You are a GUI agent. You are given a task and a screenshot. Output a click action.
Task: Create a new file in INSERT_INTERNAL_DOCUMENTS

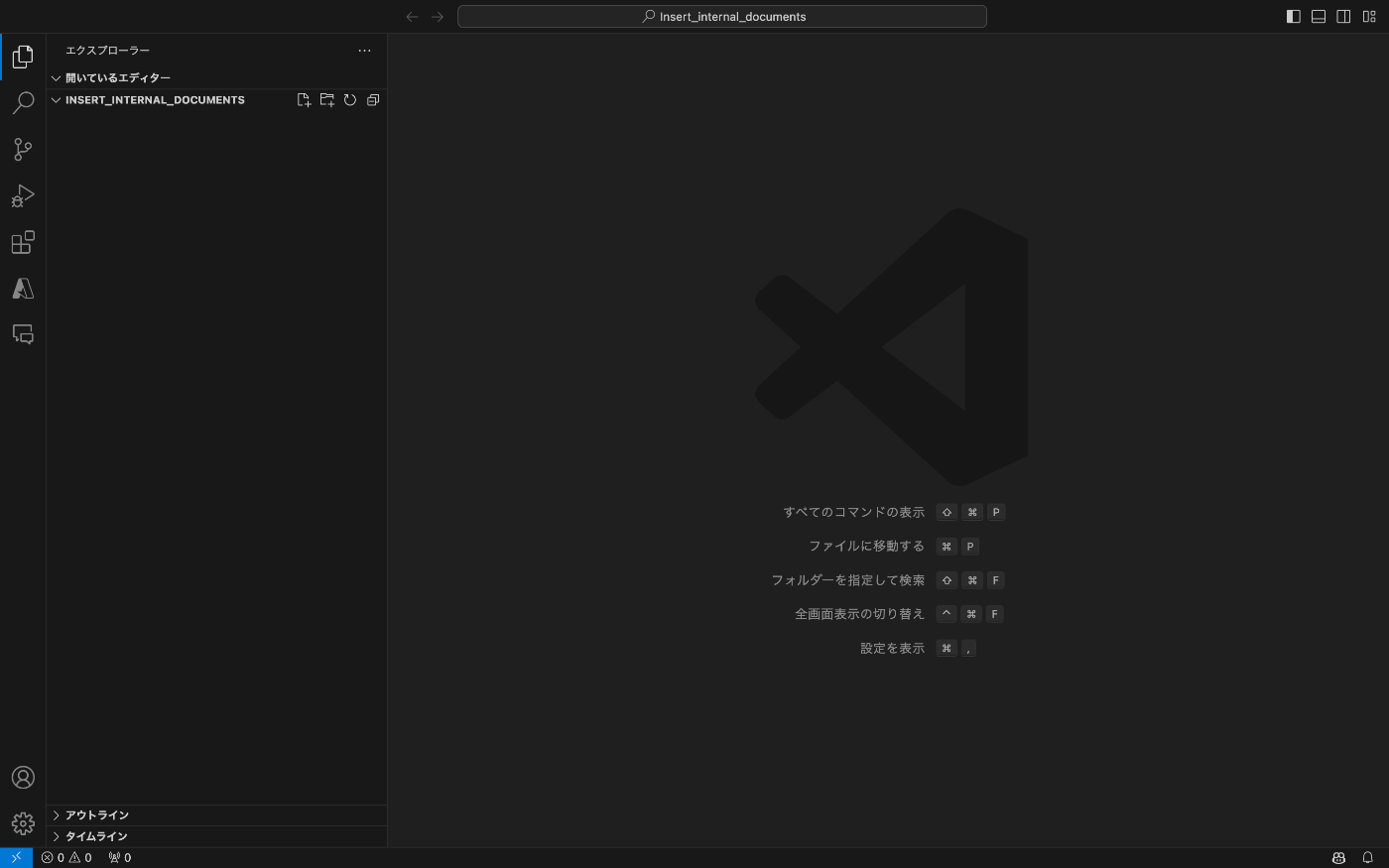tap(304, 100)
